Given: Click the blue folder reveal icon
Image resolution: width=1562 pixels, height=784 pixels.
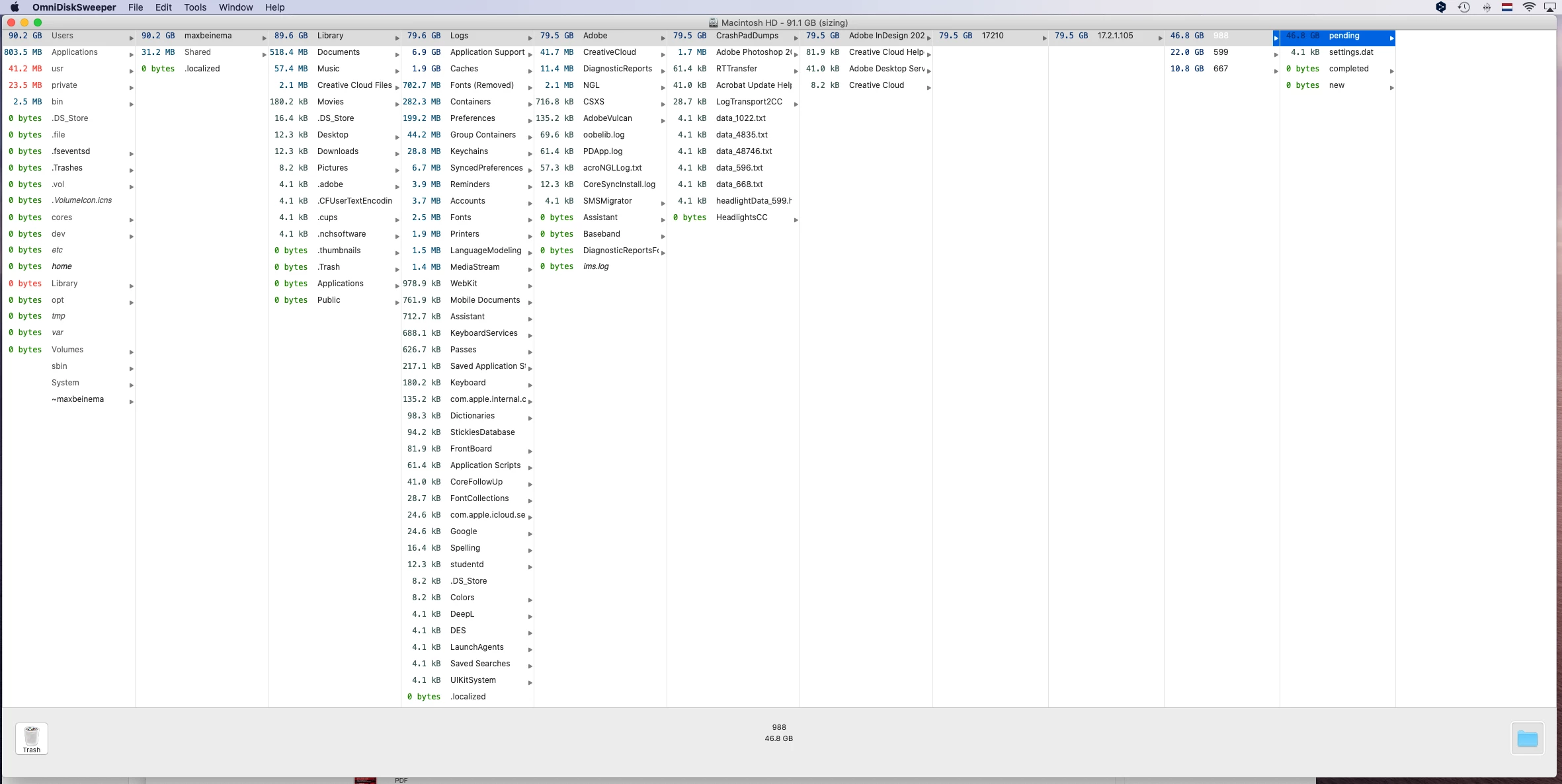Looking at the screenshot, I should [1527, 738].
